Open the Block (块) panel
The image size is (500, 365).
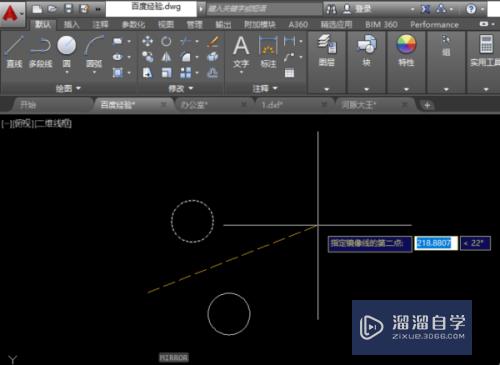tap(366, 50)
